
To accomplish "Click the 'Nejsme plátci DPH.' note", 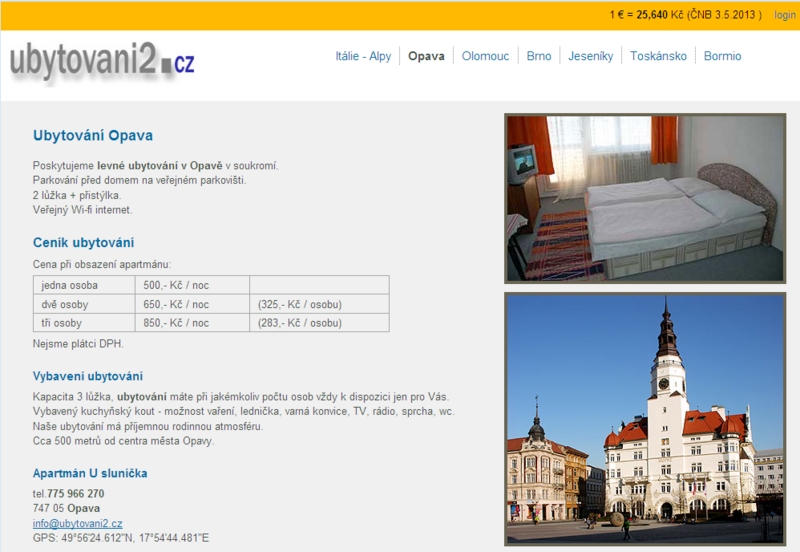I will click(78, 344).
